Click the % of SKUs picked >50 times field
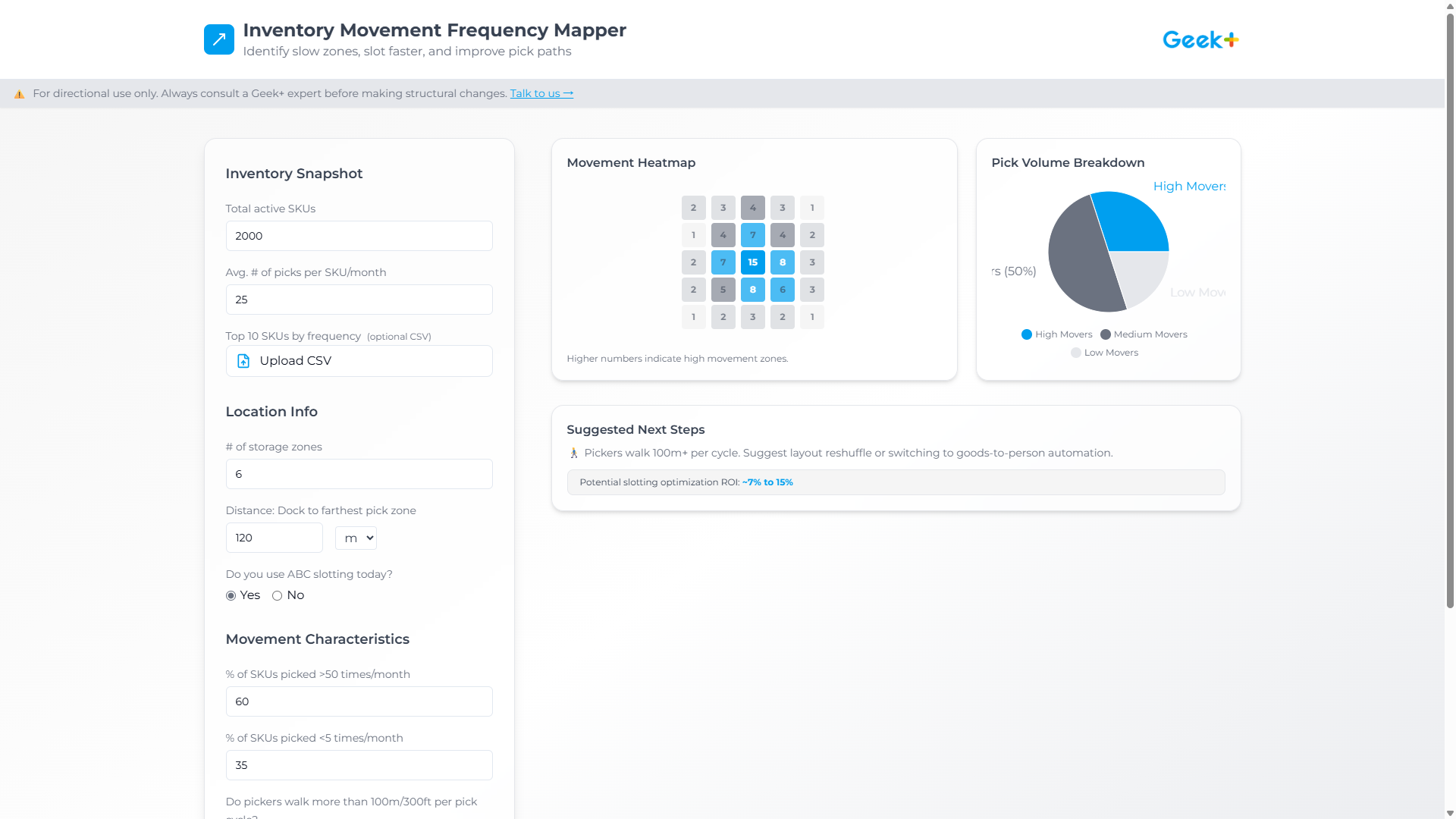Image resolution: width=1456 pixels, height=819 pixels. (359, 701)
